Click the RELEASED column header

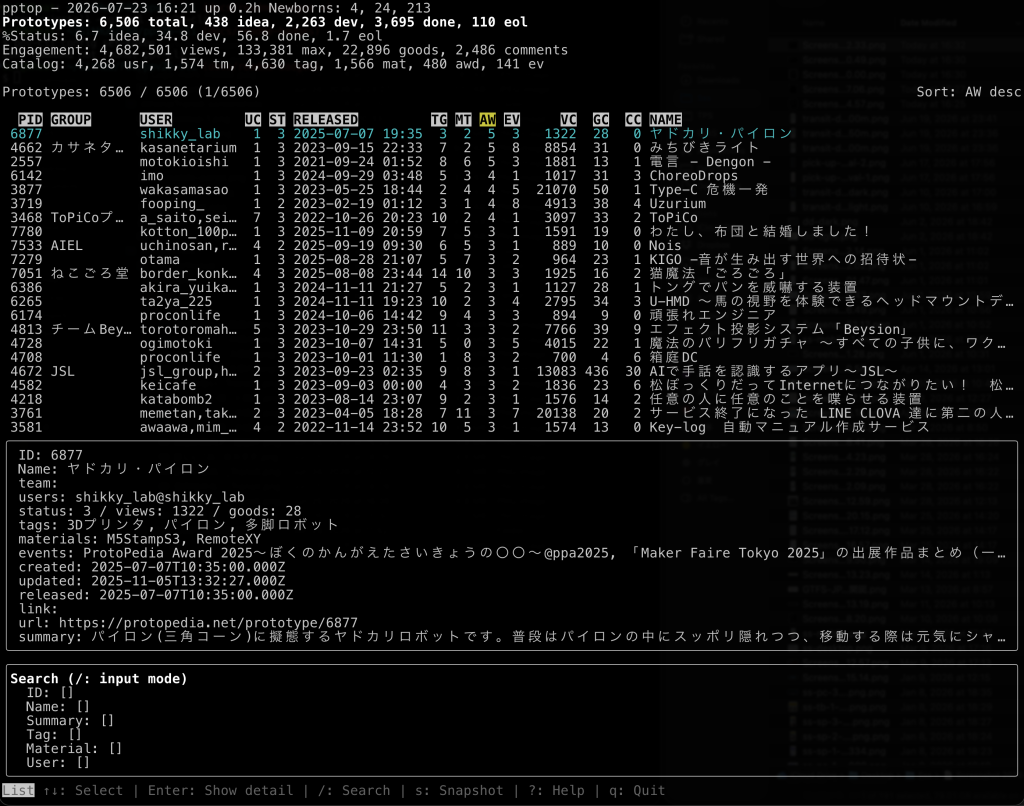(325, 120)
